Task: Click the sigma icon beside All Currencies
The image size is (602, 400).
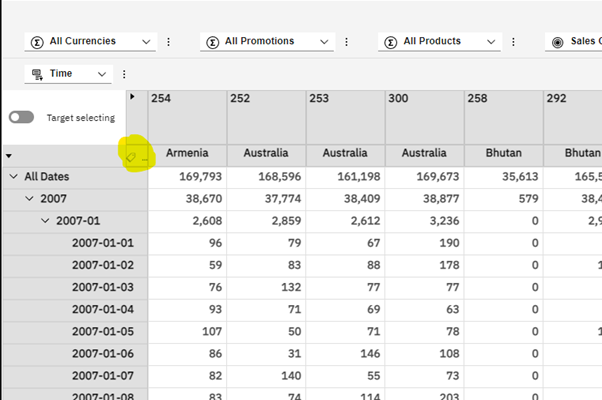Action: tap(37, 42)
